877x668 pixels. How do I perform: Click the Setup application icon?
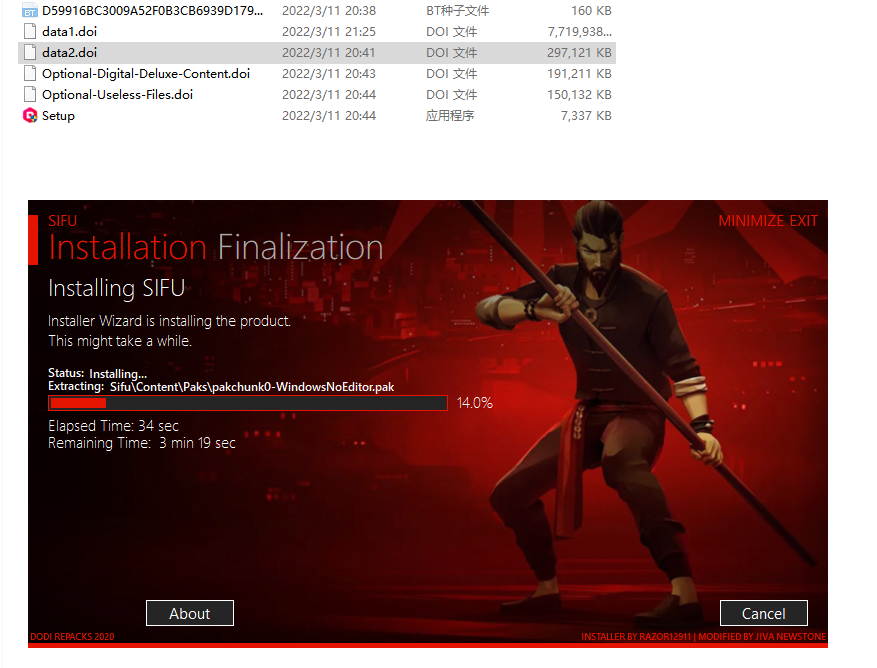30,116
